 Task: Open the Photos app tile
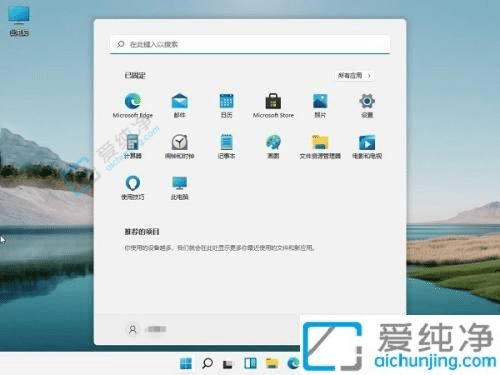(x=320, y=105)
